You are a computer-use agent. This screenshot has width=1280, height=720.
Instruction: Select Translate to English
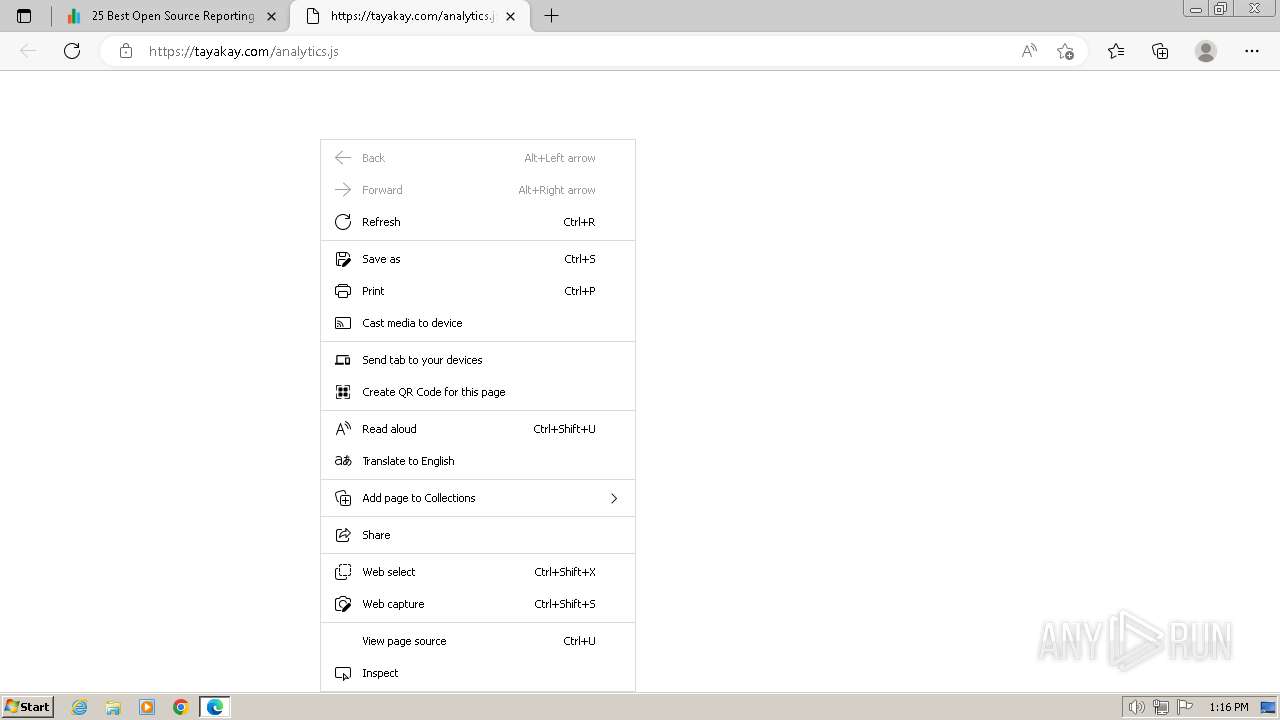pos(478,461)
